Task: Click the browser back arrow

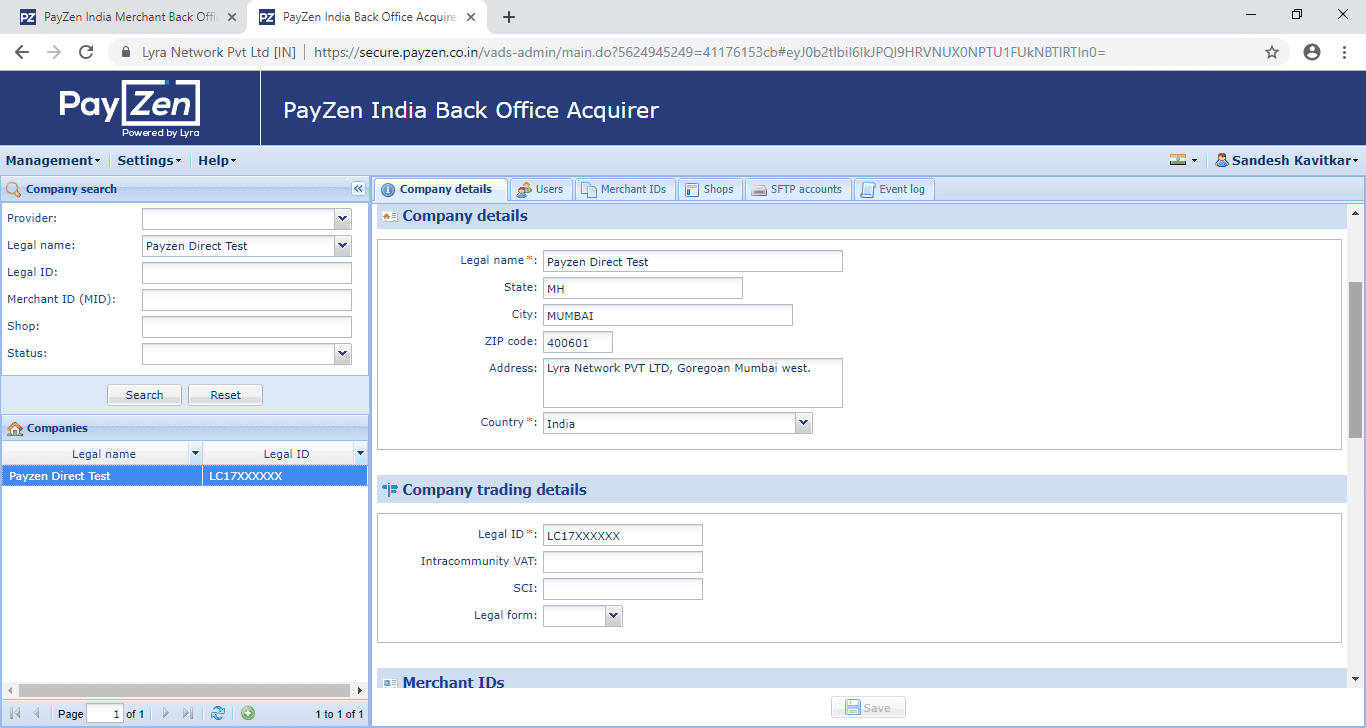Action: pos(22,52)
